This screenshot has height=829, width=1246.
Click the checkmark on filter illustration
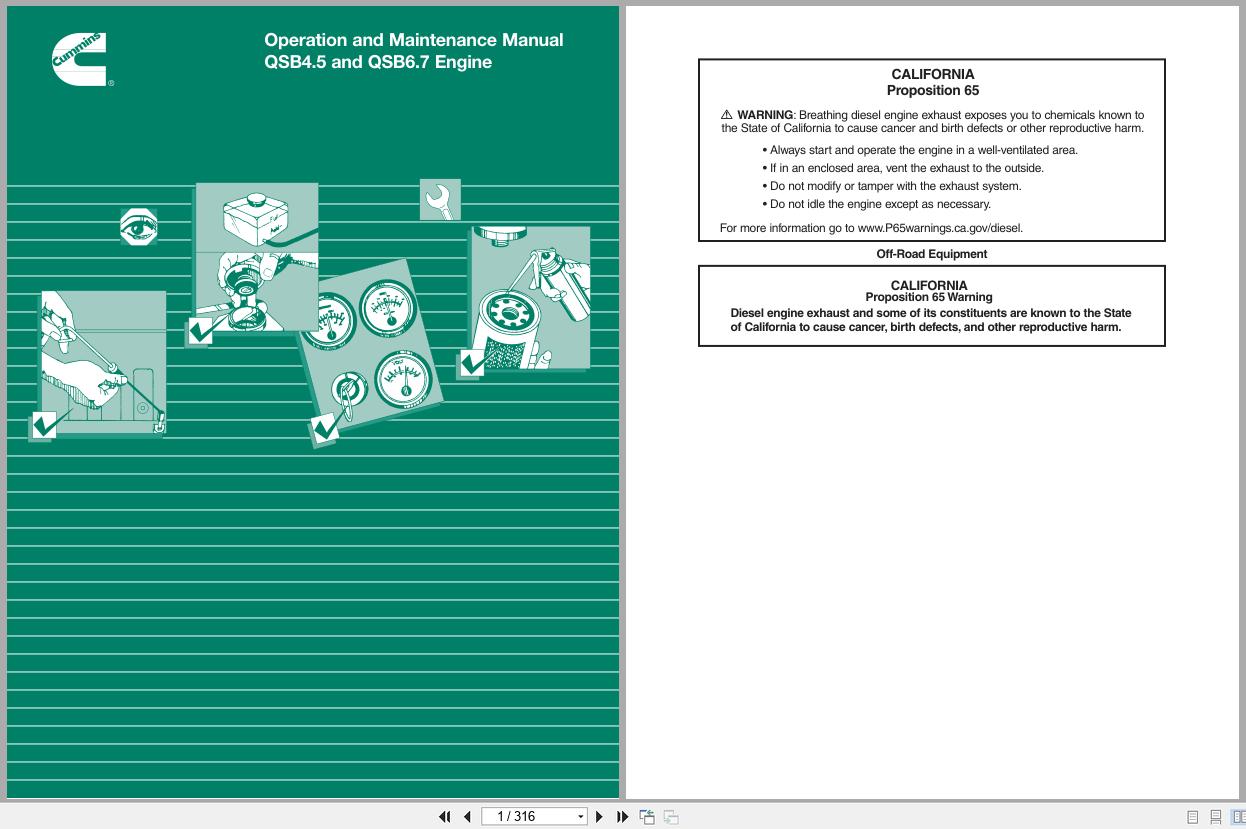pyautogui.click(x=471, y=363)
